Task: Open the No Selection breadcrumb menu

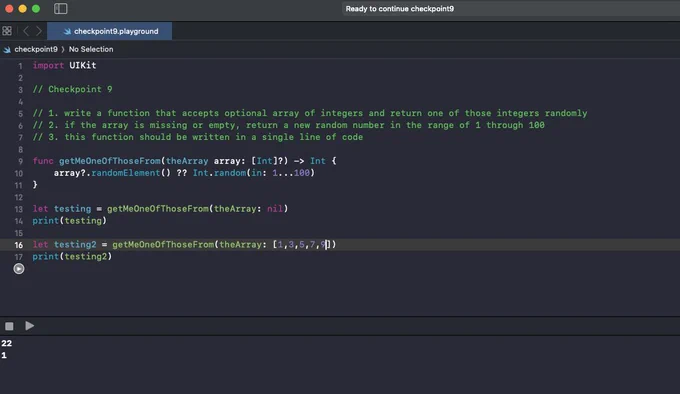Action: (91, 49)
